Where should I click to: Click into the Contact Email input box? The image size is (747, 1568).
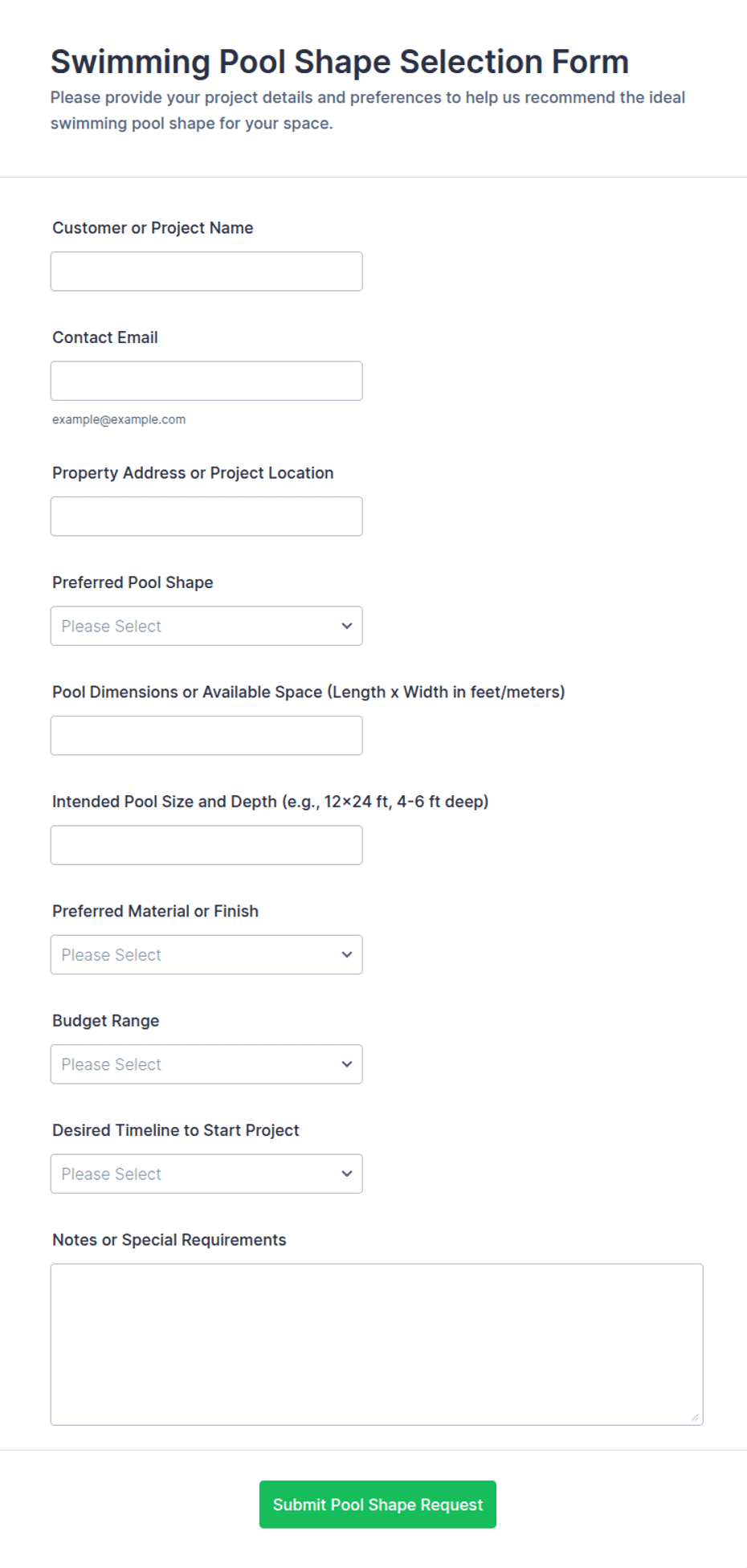tap(206, 381)
